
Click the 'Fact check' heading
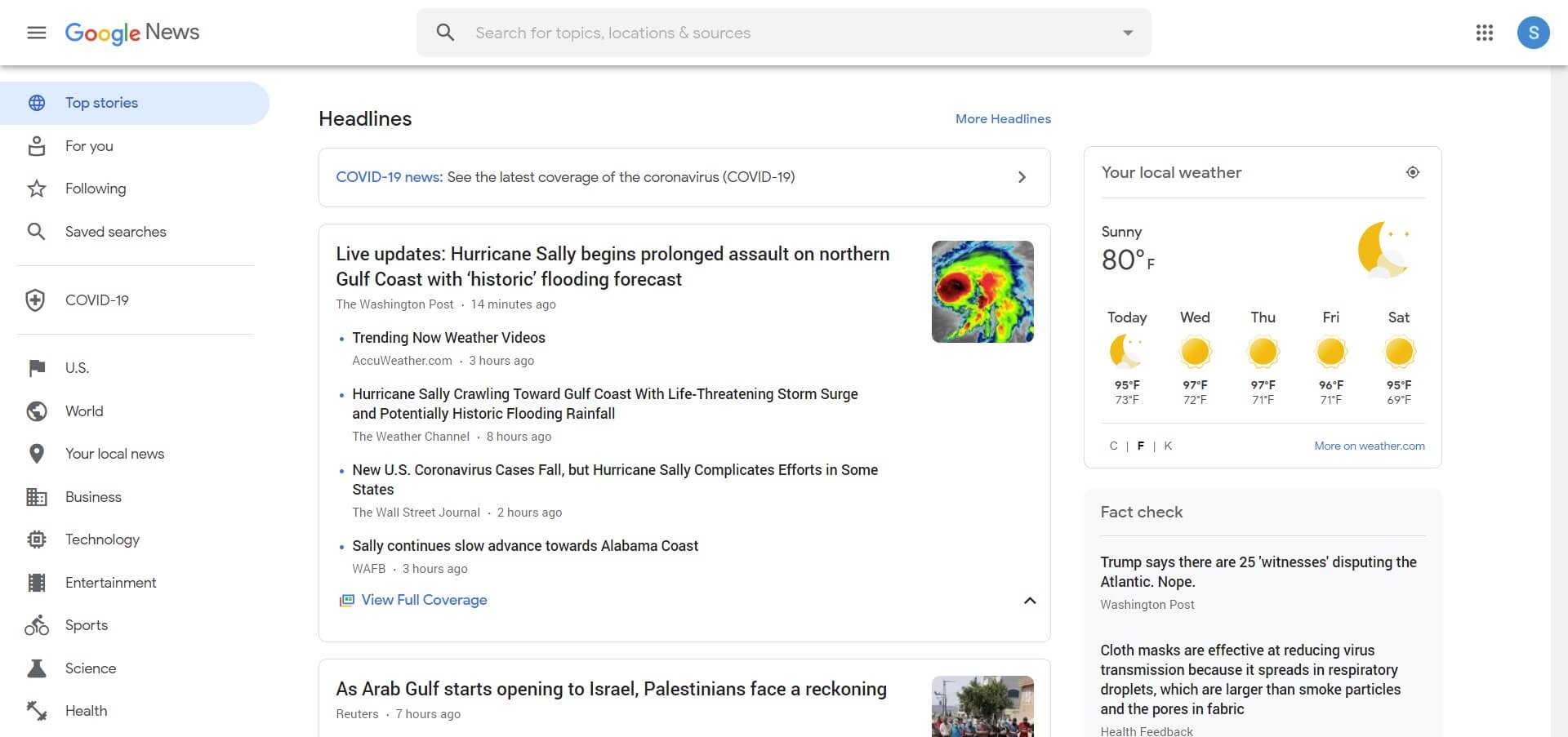[x=1142, y=513]
